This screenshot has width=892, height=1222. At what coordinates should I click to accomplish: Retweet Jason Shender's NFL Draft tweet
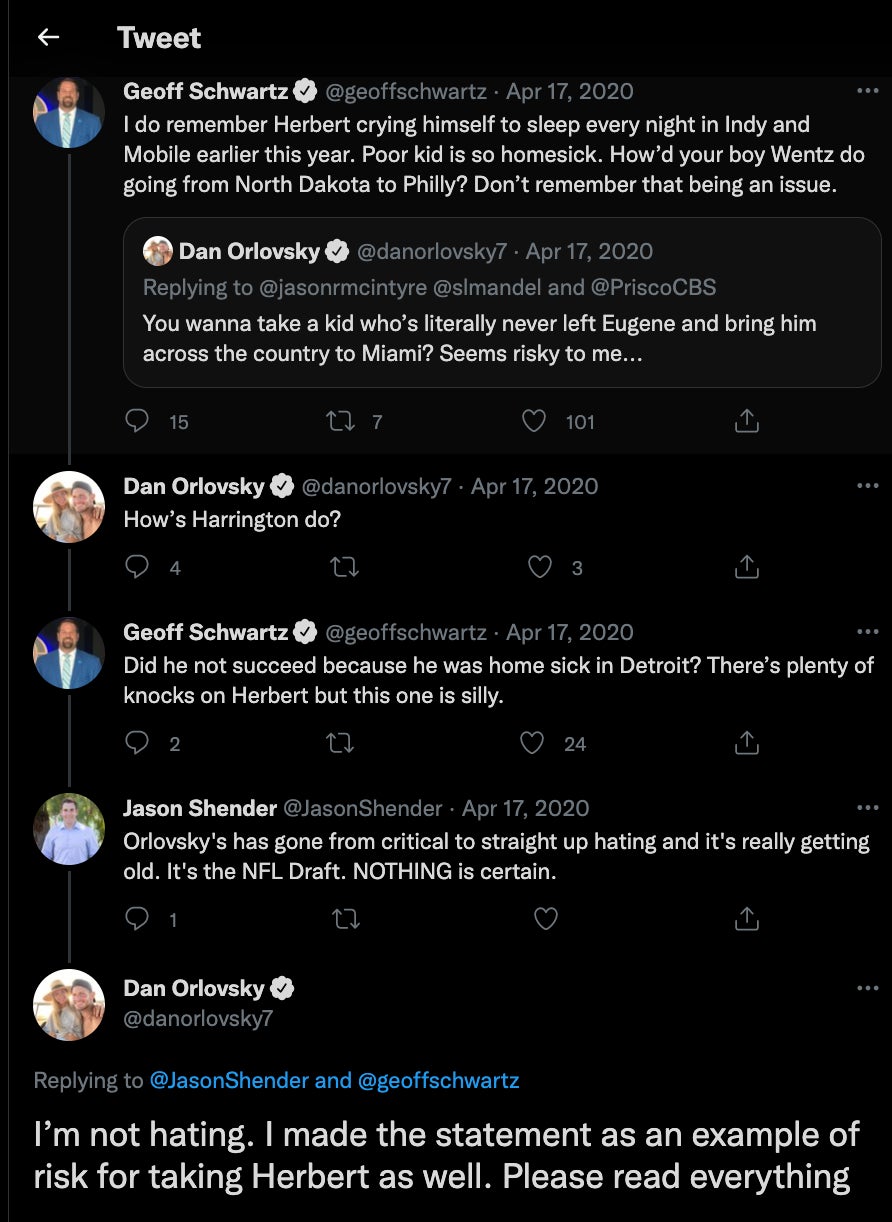coord(345,918)
